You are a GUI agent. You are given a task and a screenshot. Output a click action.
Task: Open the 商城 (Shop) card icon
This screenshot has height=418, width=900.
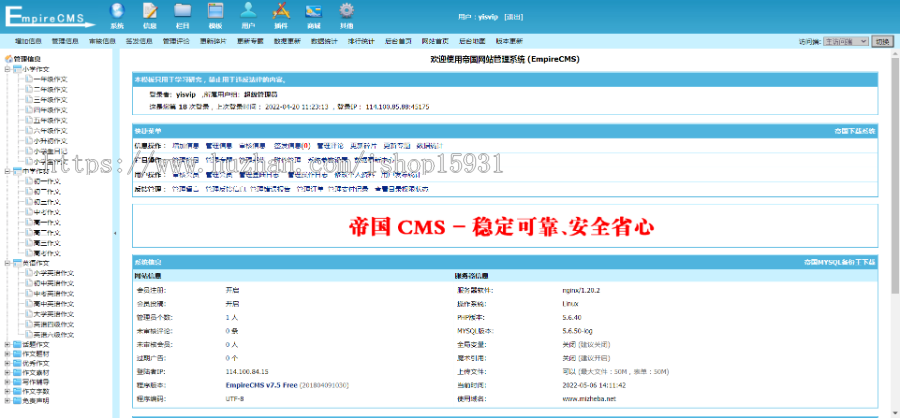point(313,11)
